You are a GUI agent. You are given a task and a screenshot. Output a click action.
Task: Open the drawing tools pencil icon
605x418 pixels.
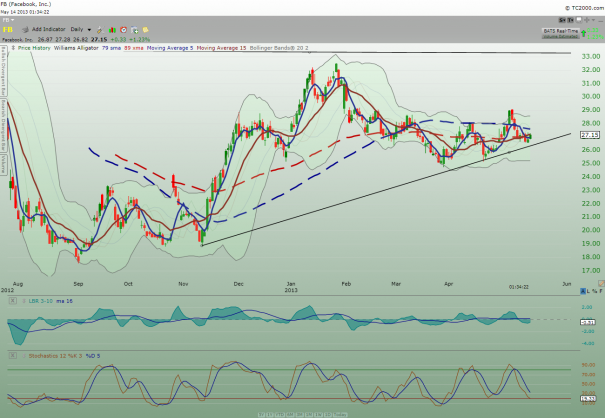pos(100,30)
